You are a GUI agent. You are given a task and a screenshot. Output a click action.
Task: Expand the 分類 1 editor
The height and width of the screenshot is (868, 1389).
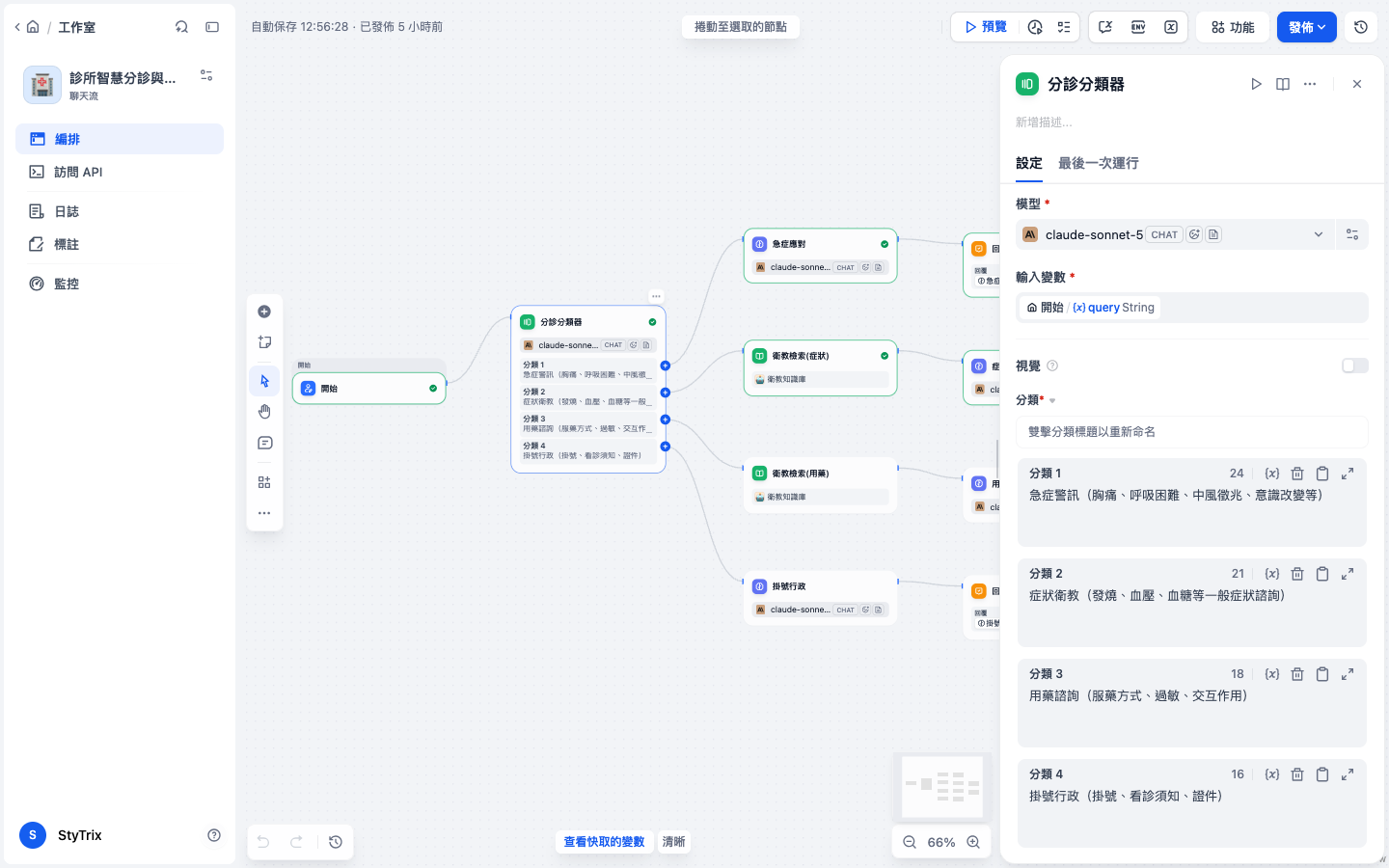click(x=1348, y=474)
